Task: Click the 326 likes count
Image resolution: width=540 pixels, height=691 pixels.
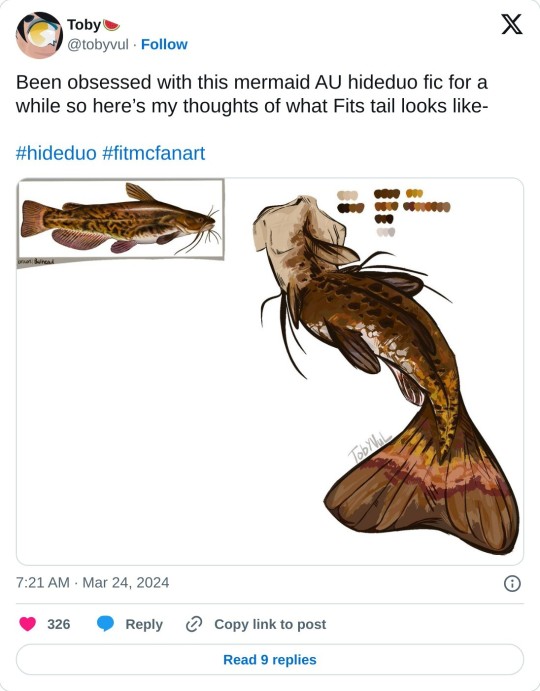Action: coord(59,624)
